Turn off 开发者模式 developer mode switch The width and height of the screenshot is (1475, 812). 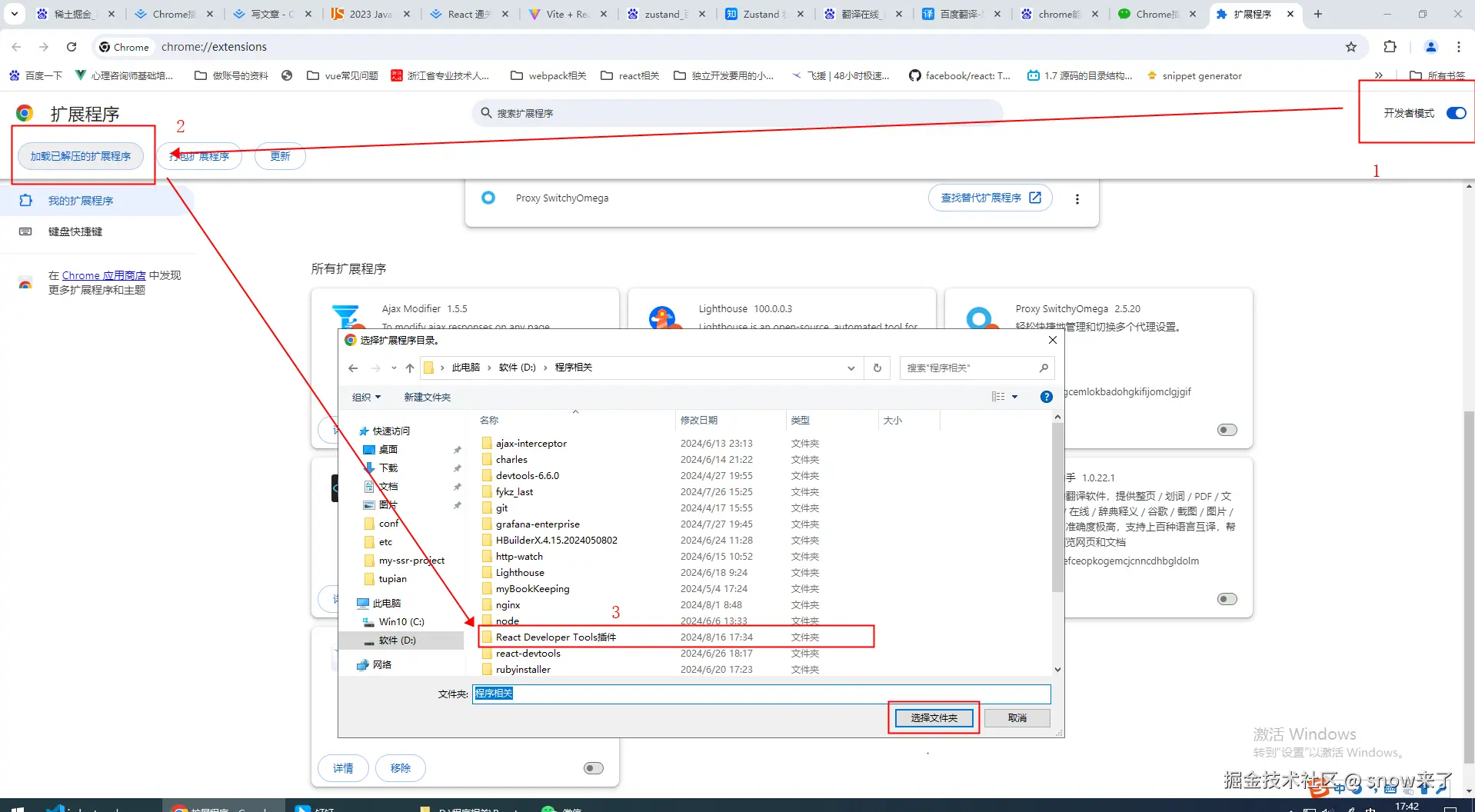click(x=1456, y=113)
